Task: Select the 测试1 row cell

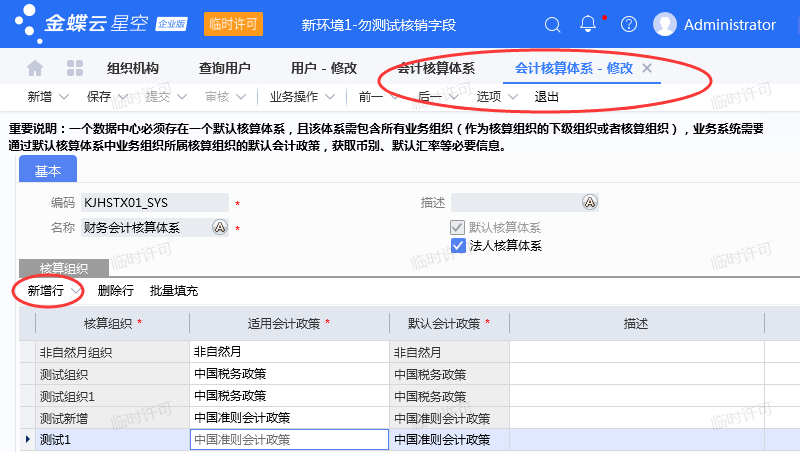Action: [x=113, y=439]
